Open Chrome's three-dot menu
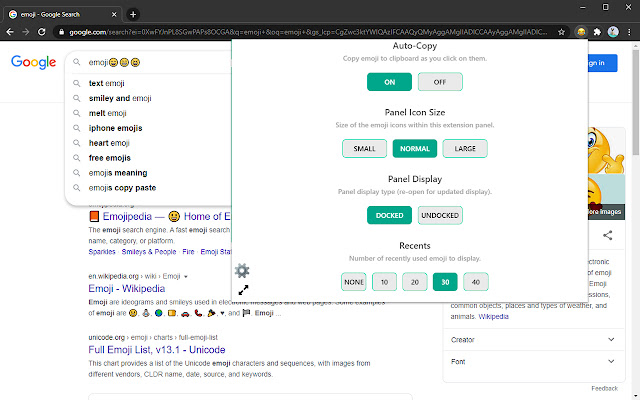This screenshot has height=400, width=640. click(x=629, y=32)
